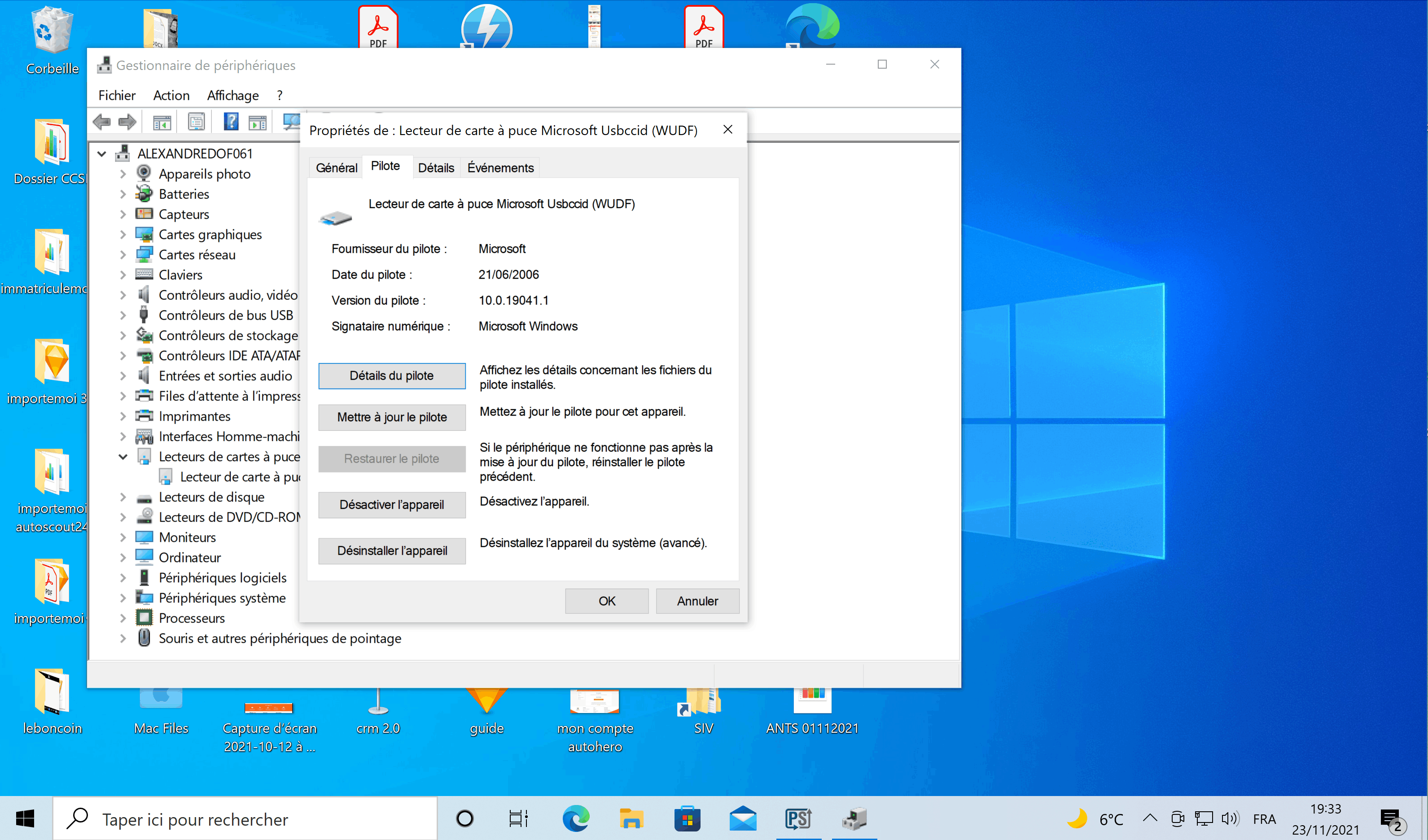Click the scan for hardware changes monitor icon
The image size is (1428, 840).
[x=291, y=122]
